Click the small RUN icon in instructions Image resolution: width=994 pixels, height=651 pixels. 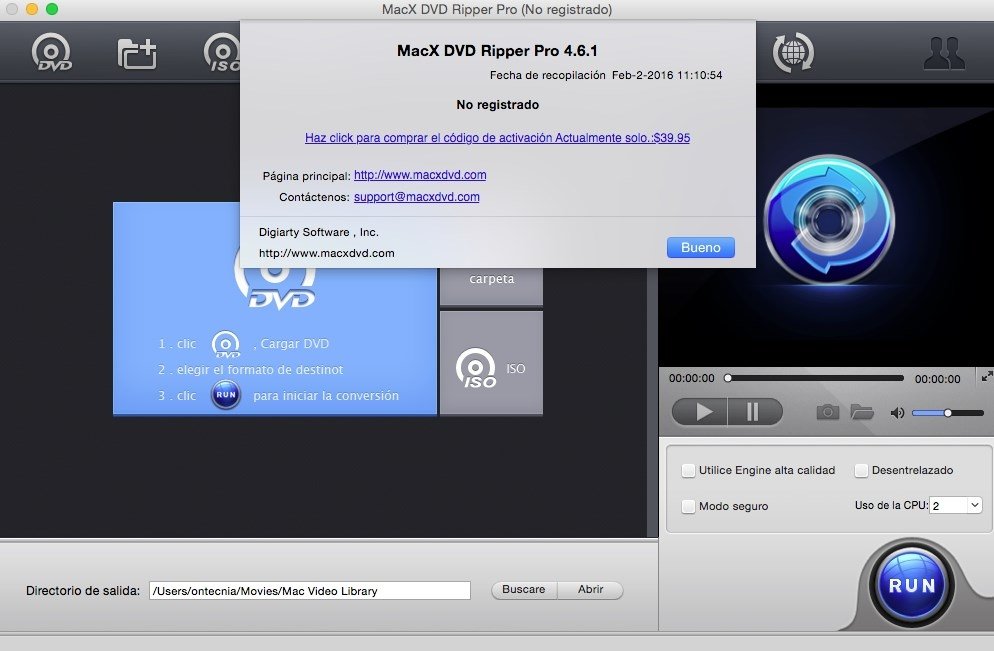pyautogui.click(x=226, y=395)
